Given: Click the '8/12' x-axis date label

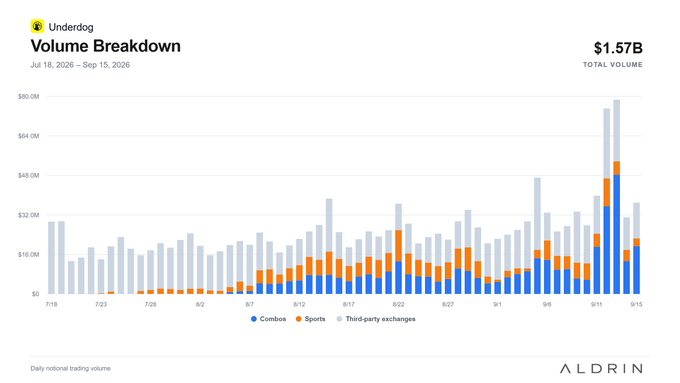Looking at the screenshot, I should (x=299, y=304).
